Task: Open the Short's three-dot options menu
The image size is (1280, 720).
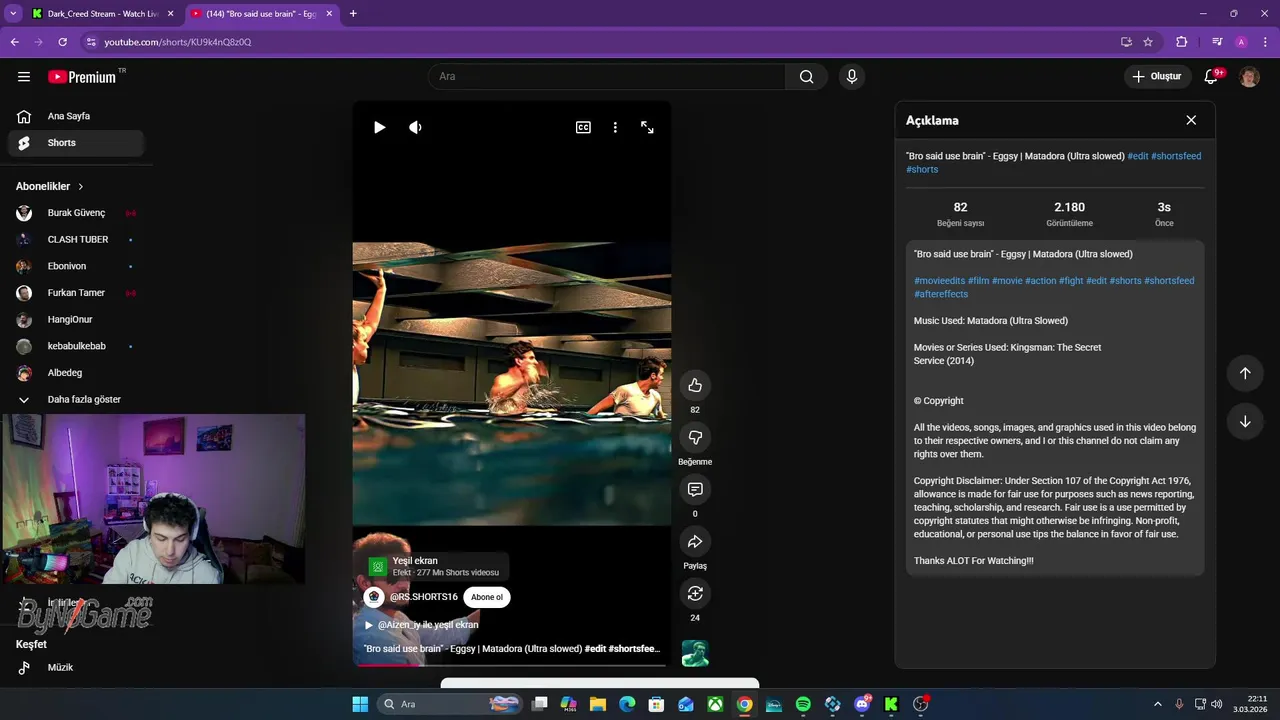Action: [x=615, y=127]
